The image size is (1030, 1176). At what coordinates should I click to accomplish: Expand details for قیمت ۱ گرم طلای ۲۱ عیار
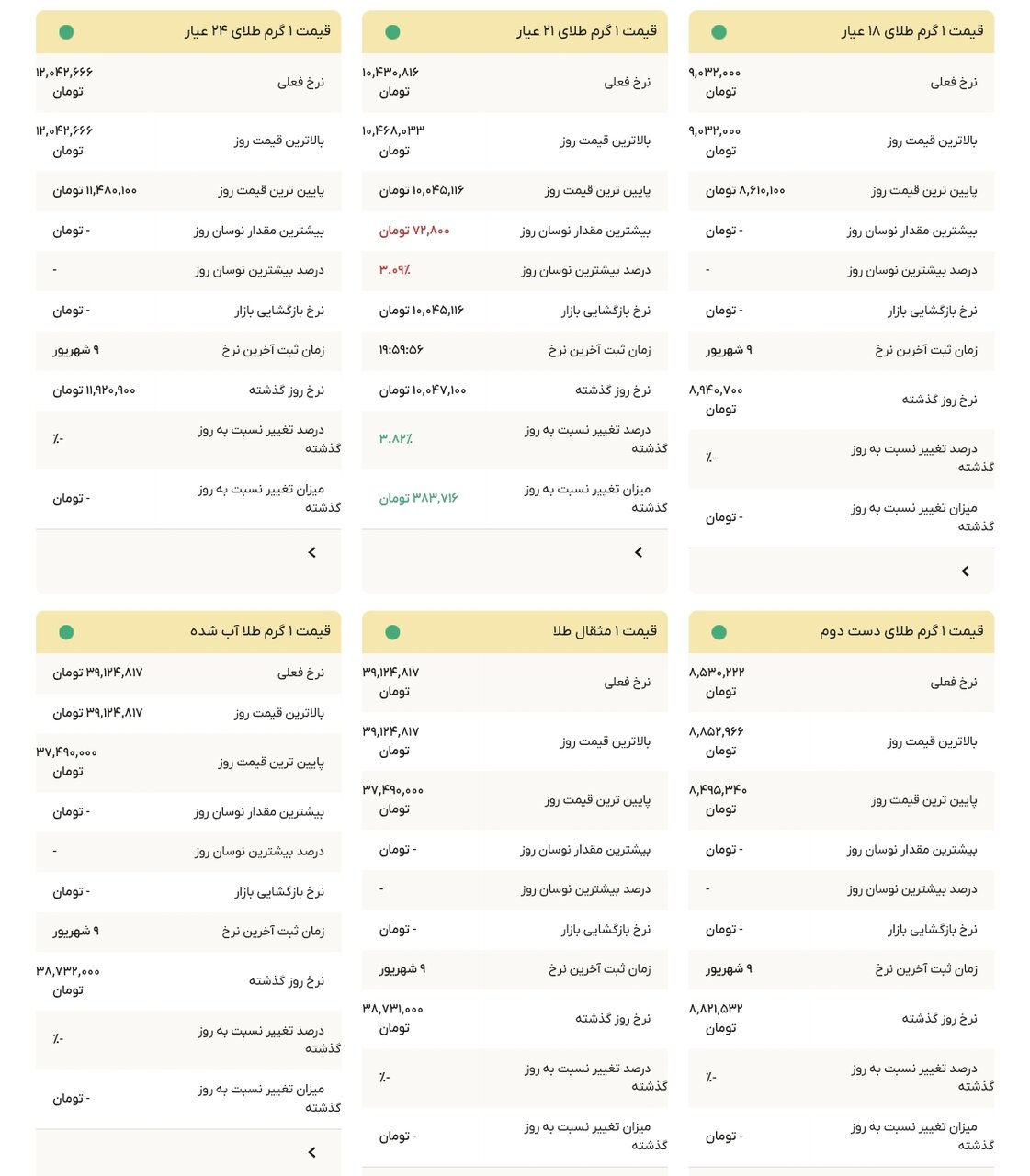pos(639,552)
